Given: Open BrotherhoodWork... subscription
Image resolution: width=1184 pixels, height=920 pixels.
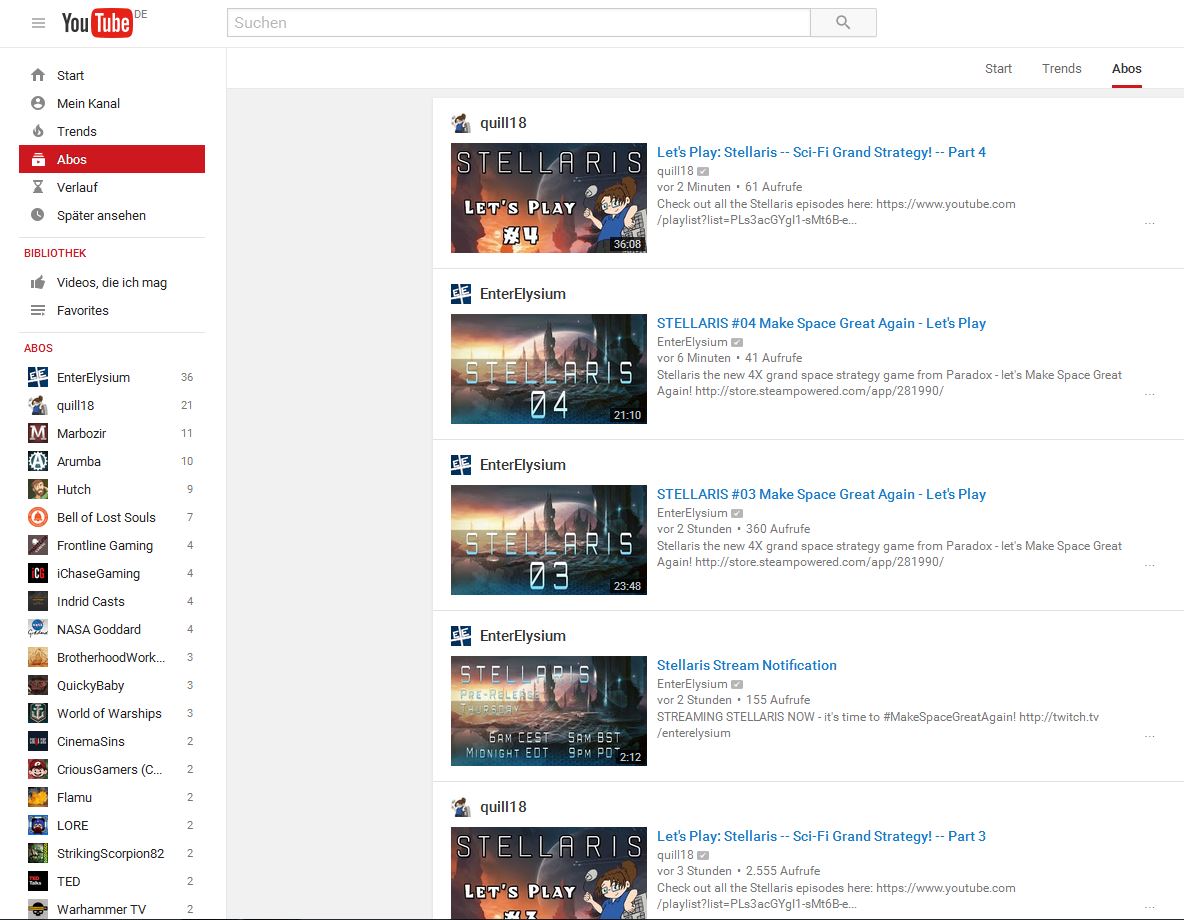Looking at the screenshot, I should coord(112,657).
